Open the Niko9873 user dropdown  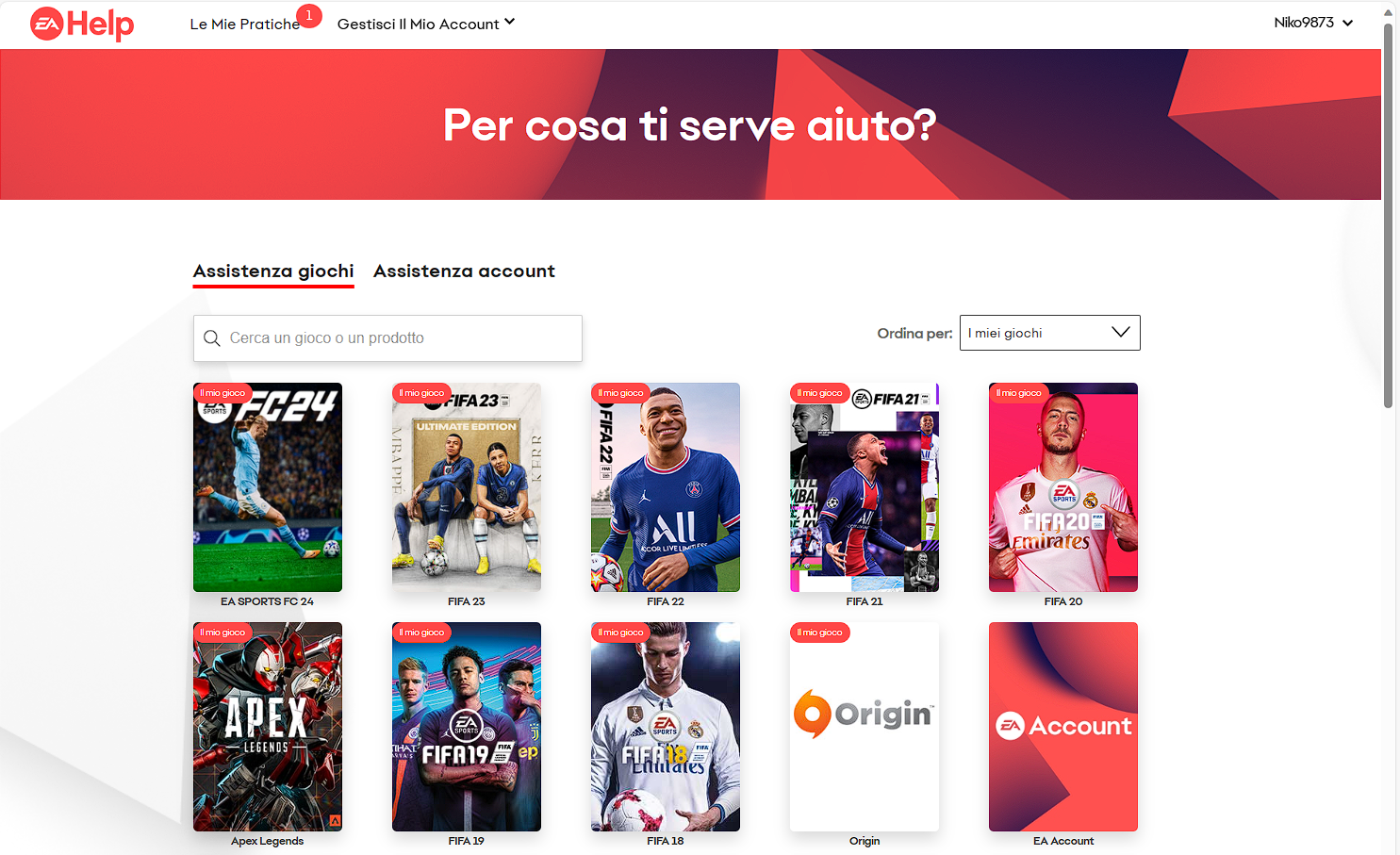click(1313, 23)
